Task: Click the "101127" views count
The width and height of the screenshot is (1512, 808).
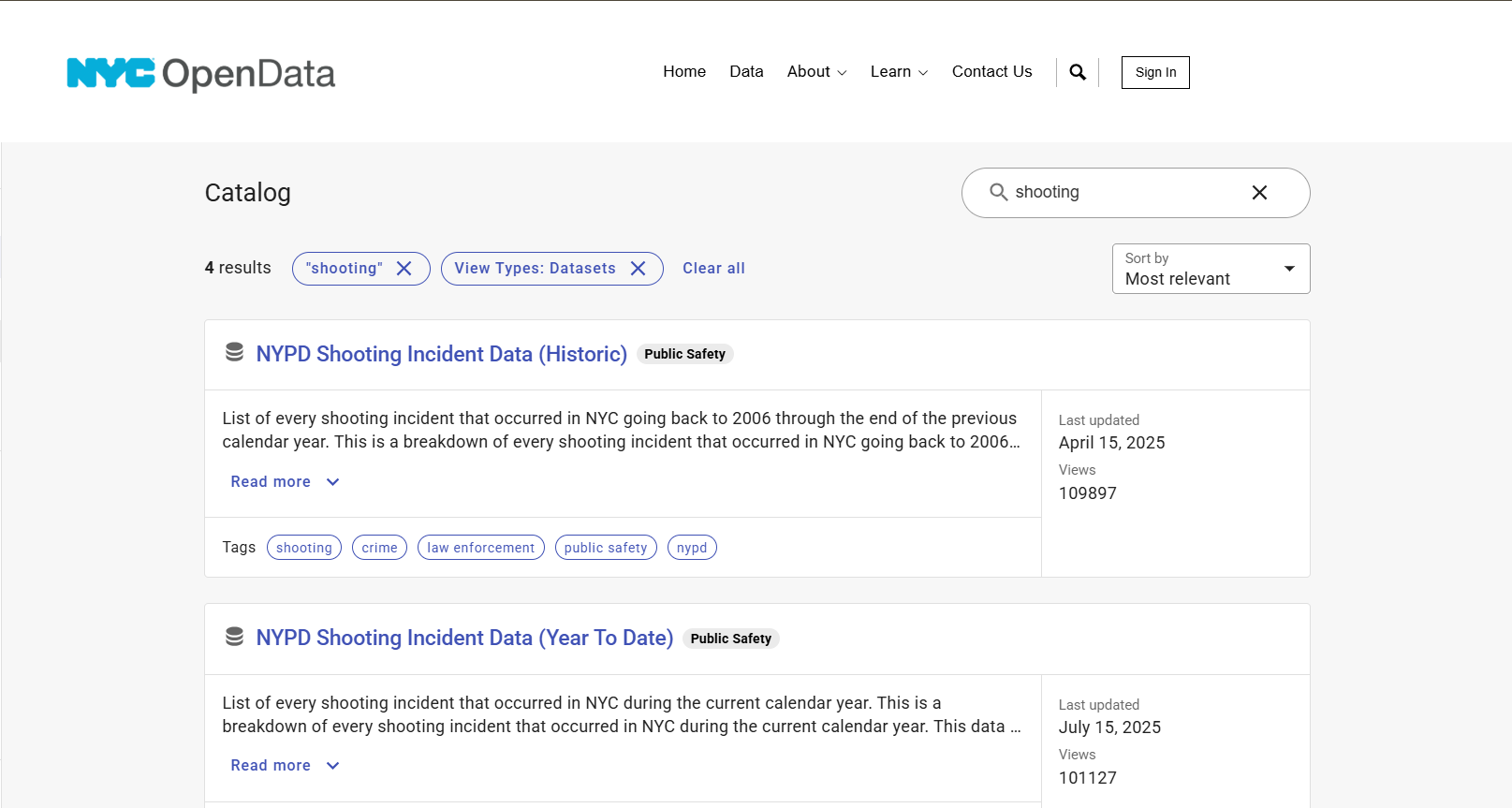Action: [1087, 778]
